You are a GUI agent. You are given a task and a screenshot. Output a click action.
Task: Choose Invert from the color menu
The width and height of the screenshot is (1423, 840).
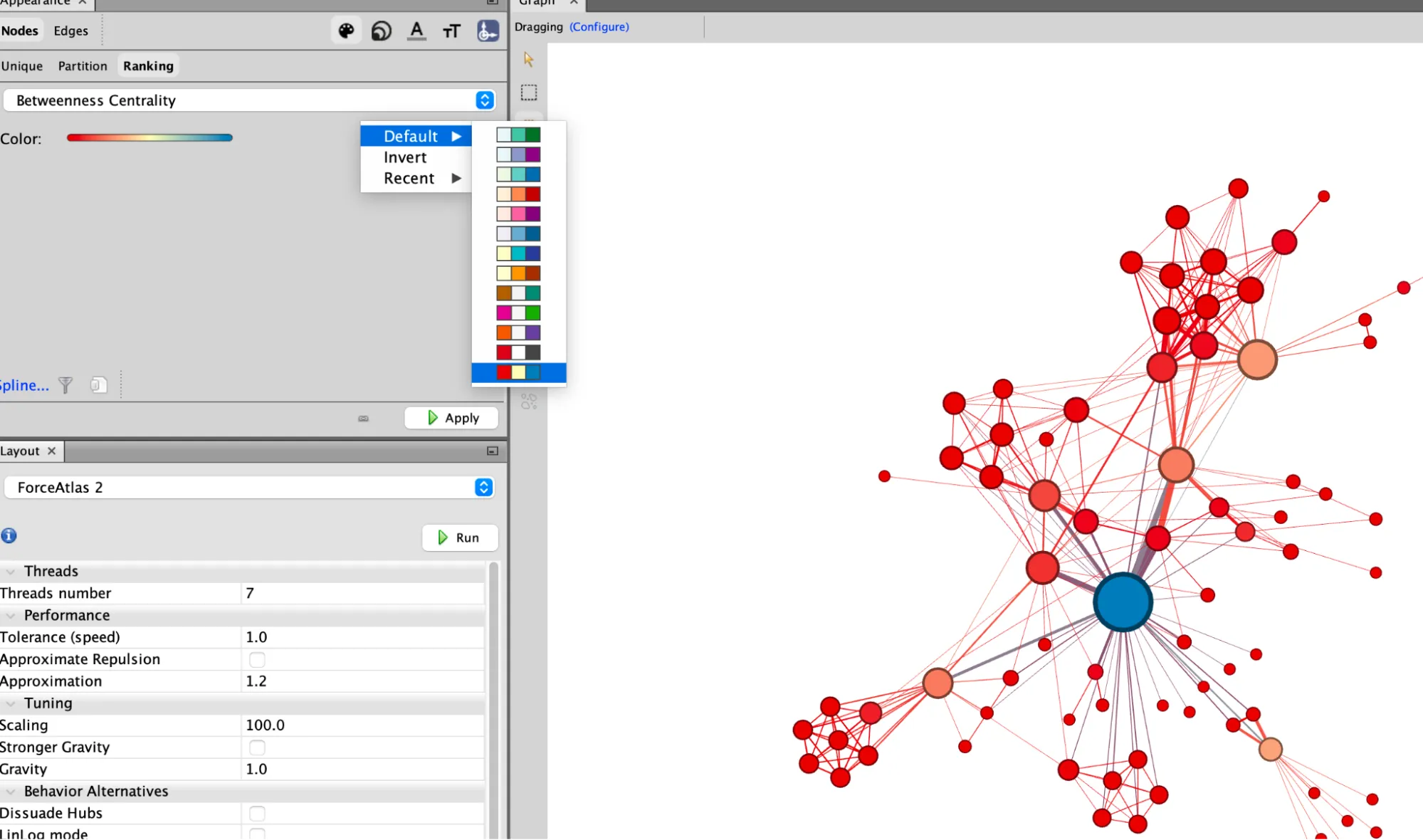[x=405, y=157]
